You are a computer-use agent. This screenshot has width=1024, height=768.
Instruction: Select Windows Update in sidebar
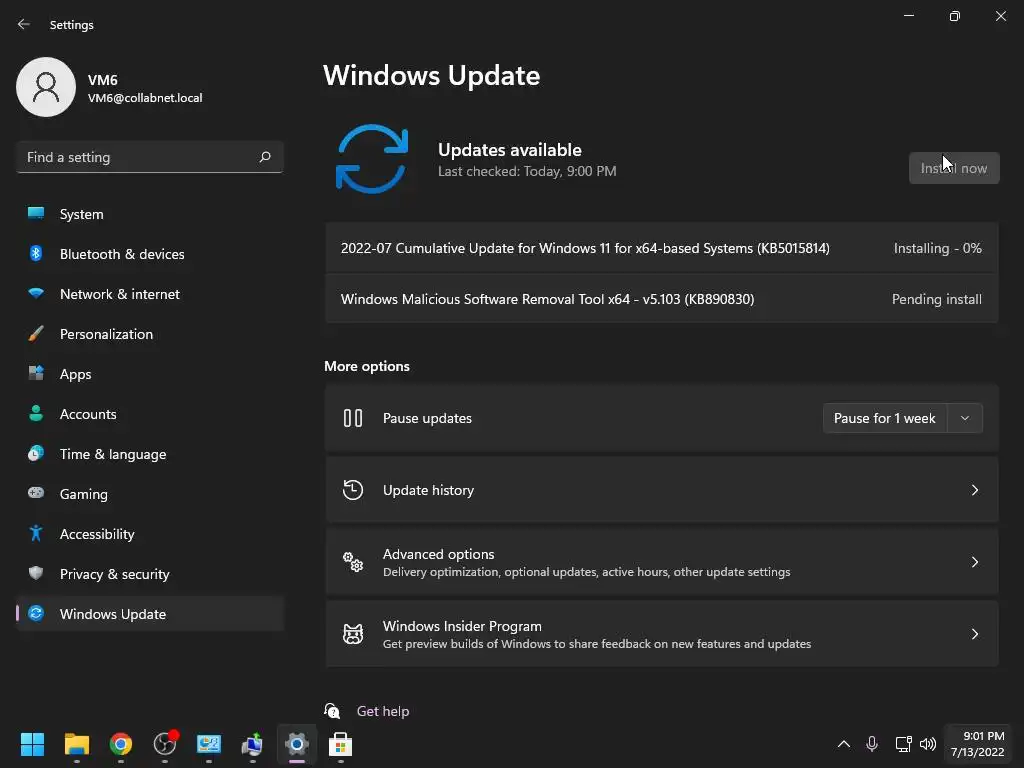(150, 614)
